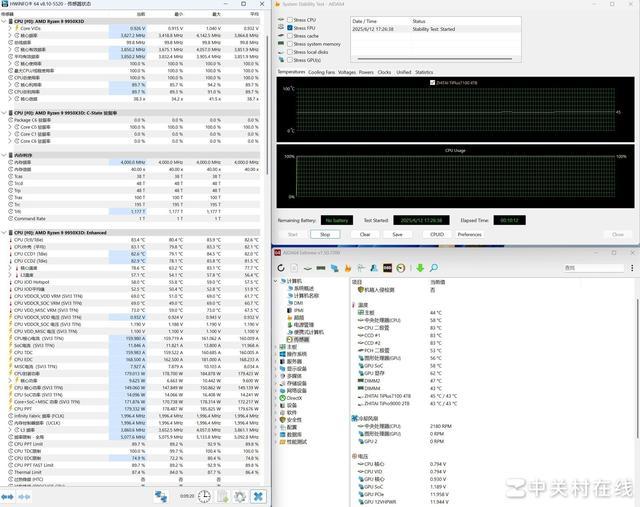Image resolution: width=640 pixels, height=507 pixels.
Task: Open HWiNFO sensor settings gear icon
Action: [240, 496]
